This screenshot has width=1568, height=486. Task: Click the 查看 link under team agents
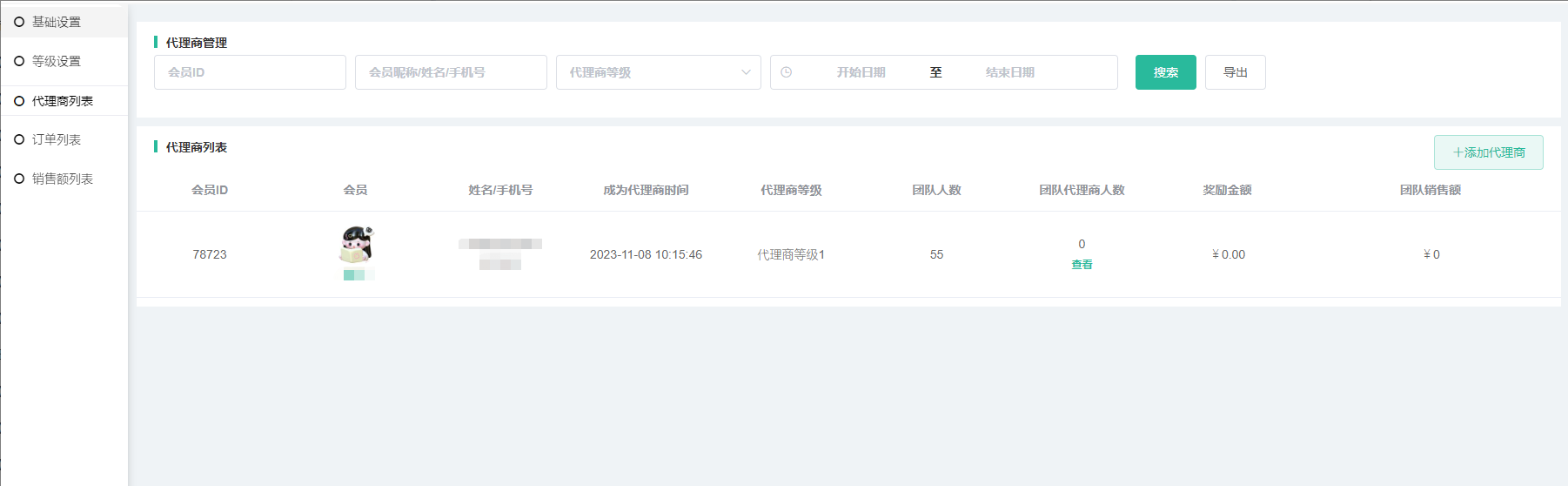coord(1082,265)
